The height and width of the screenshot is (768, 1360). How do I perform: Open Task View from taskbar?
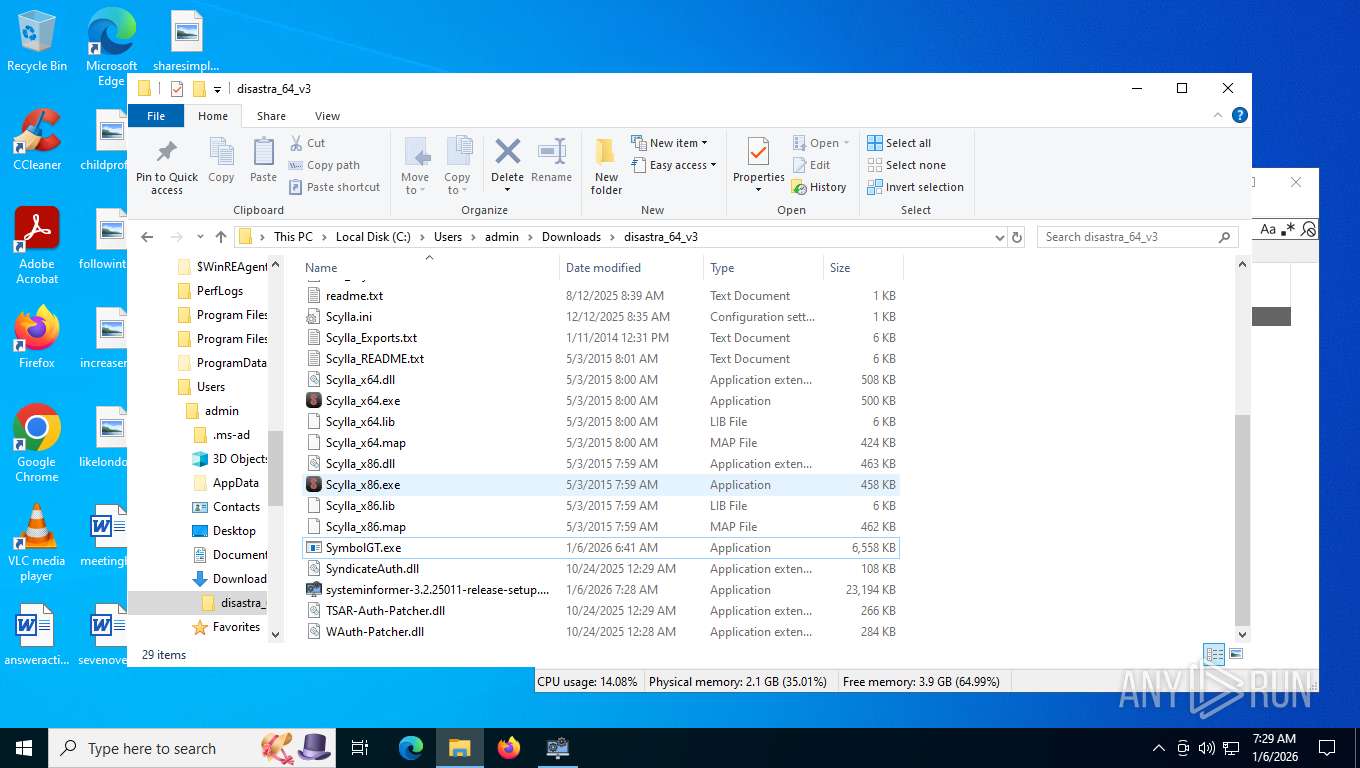coord(360,748)
